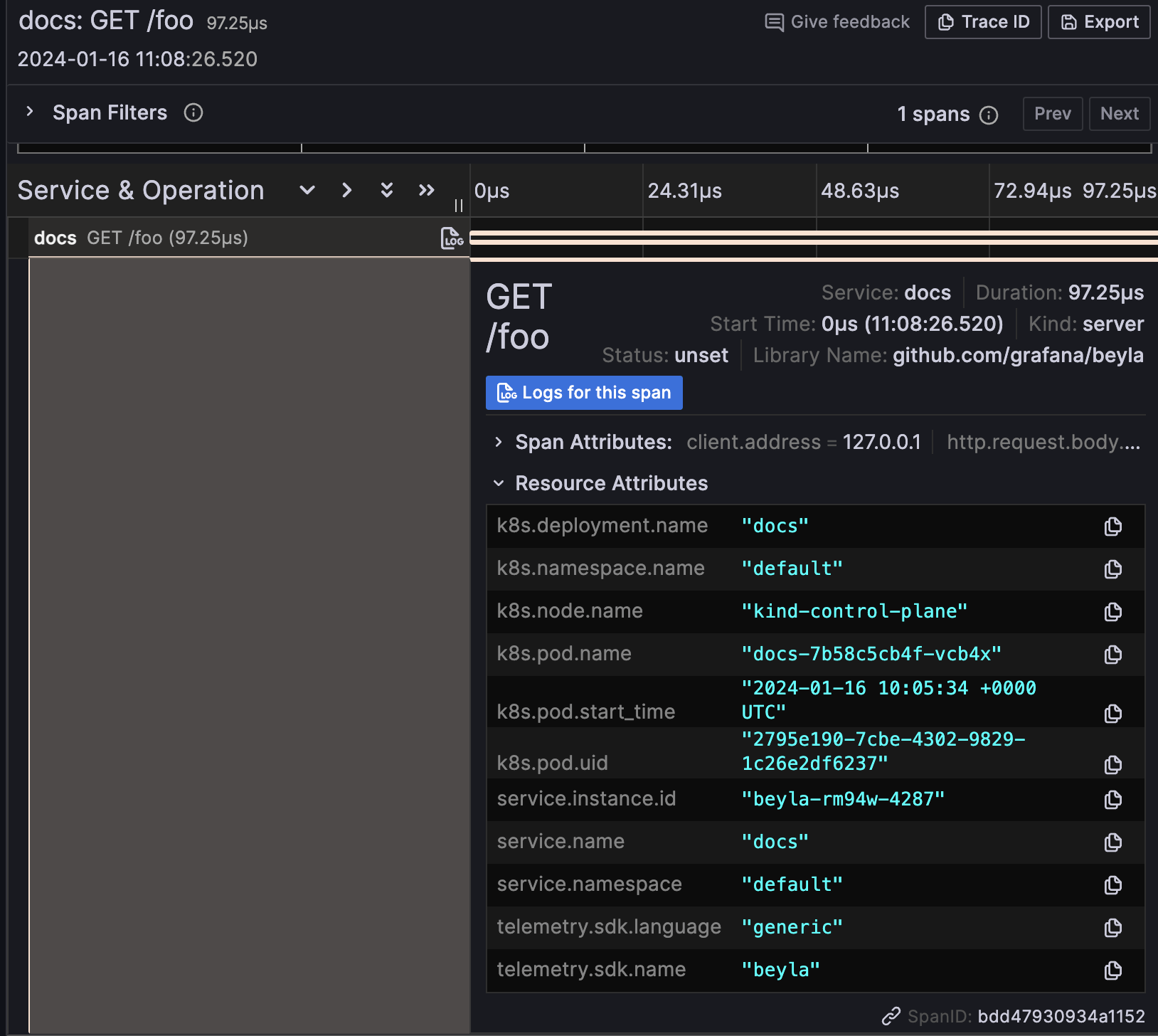Copy the service.instance.id value
The height and width of the screenshot is (1036, 1158).
pos(1112,800)
